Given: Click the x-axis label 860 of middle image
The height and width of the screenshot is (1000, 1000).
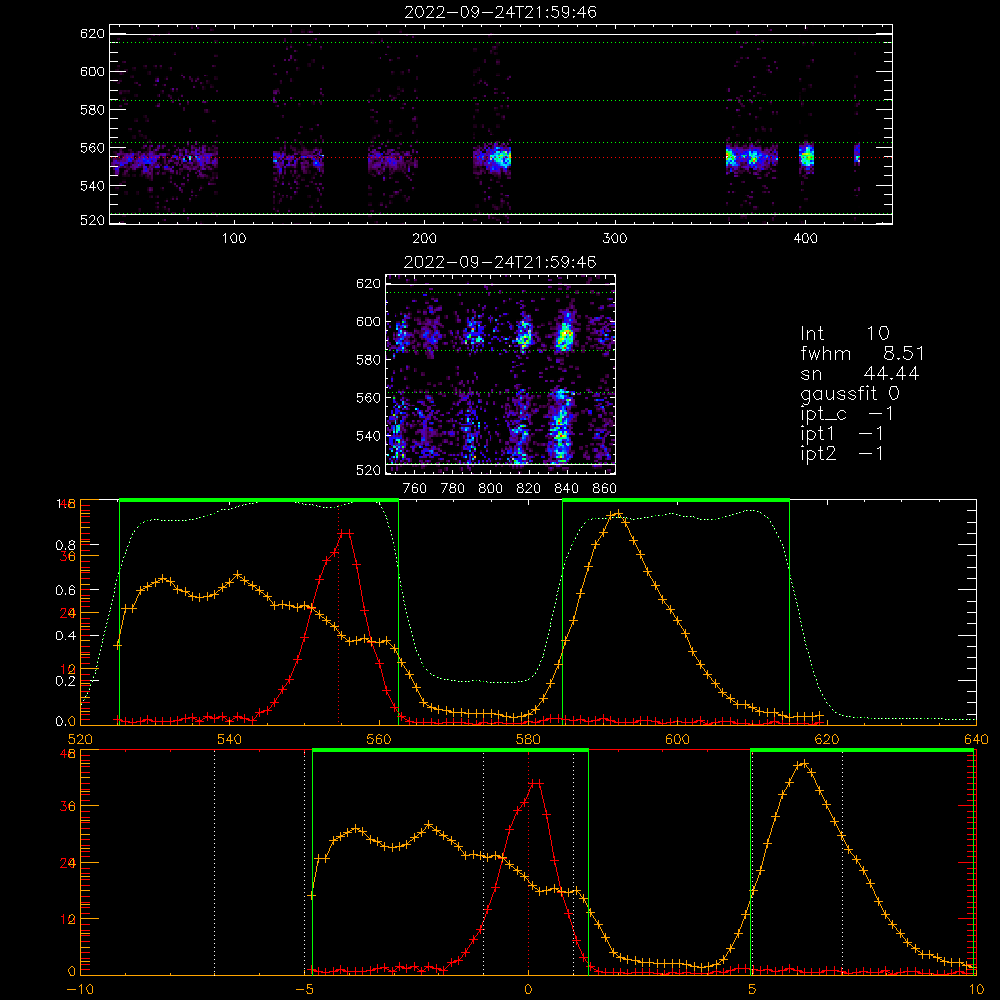Looking at the screenshot, I should click(x=605, y=489).
